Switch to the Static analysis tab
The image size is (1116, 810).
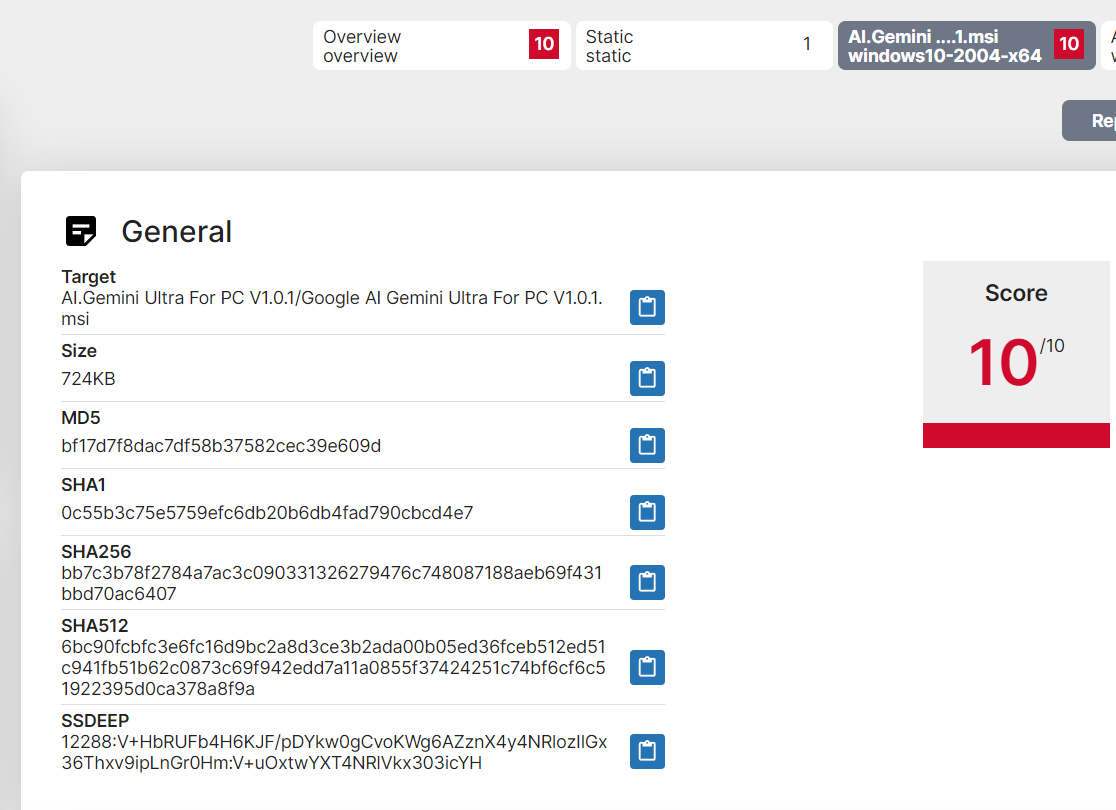click(x=704, y=46)
